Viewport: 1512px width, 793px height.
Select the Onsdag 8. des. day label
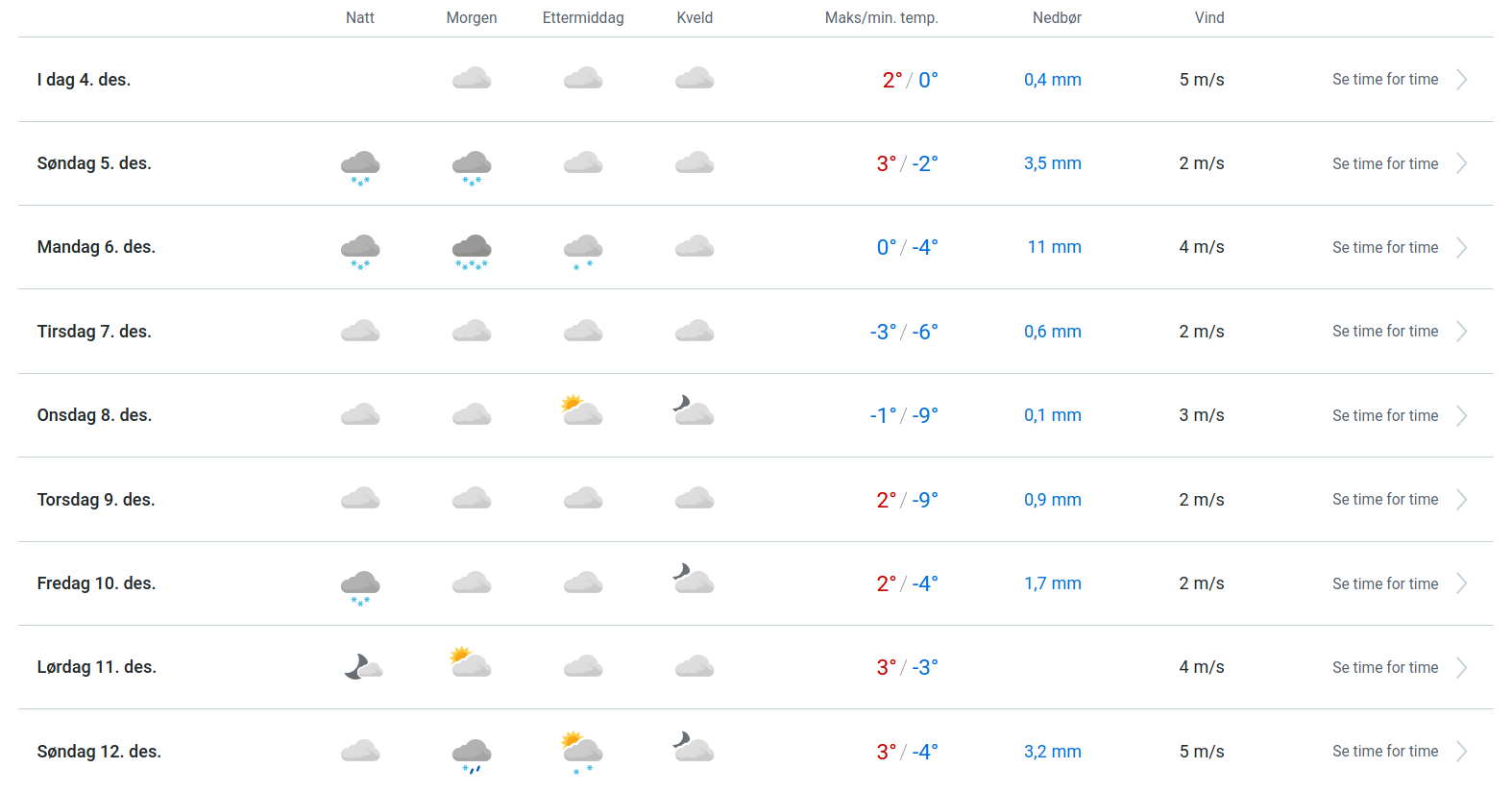point(94,415)
